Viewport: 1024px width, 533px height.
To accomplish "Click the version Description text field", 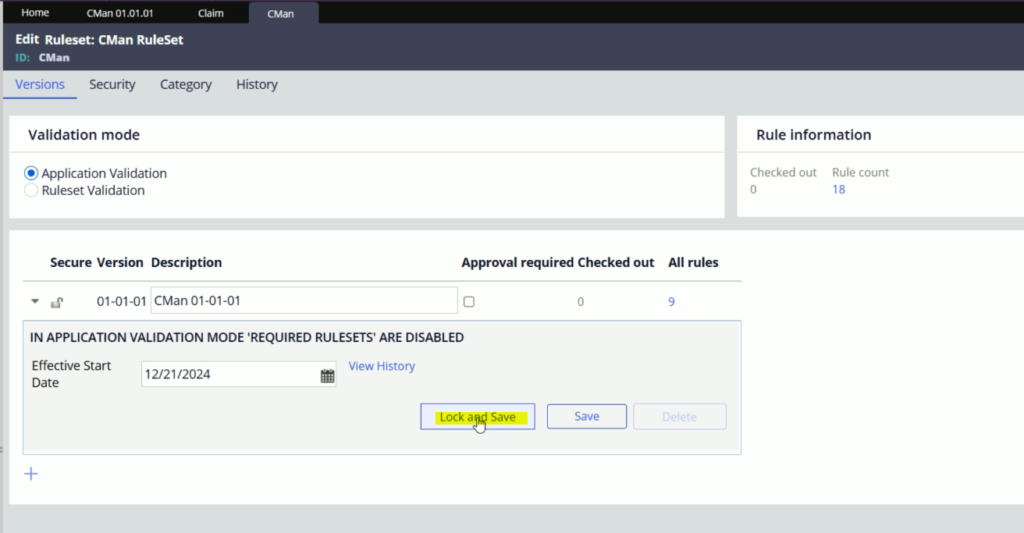I will (304, 300).
